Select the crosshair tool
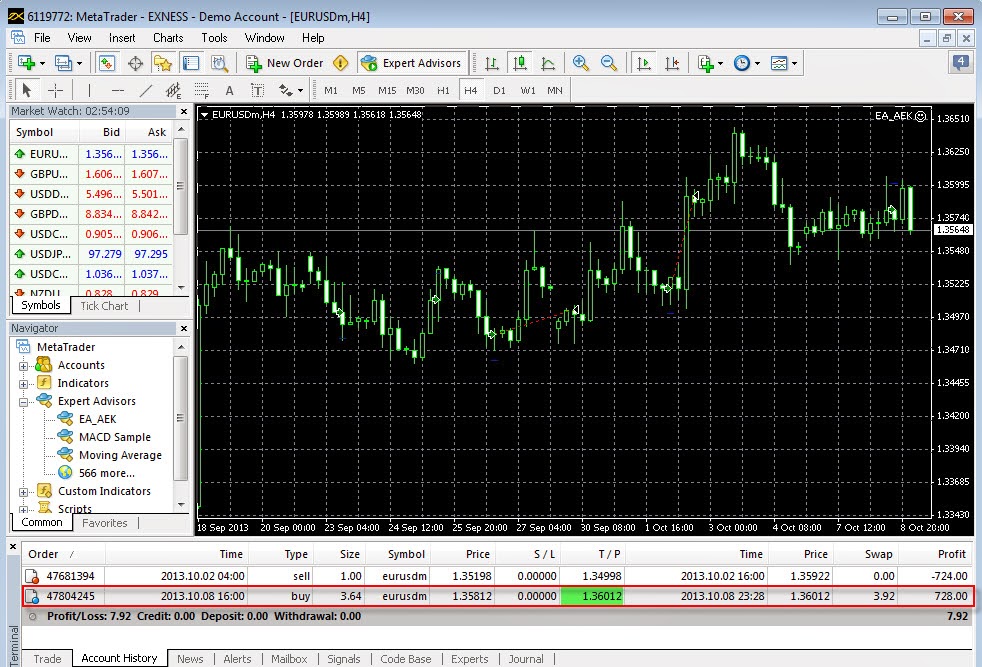The image size is (982, 667). [x=55, y=91]
